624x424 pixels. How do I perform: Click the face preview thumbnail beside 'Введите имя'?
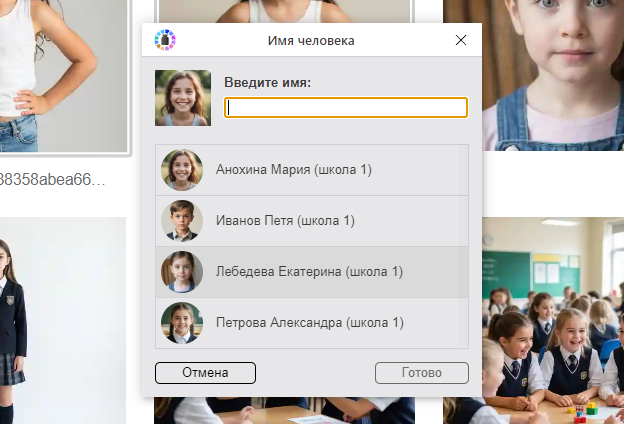pyautogui.click(x=183, y=98)
